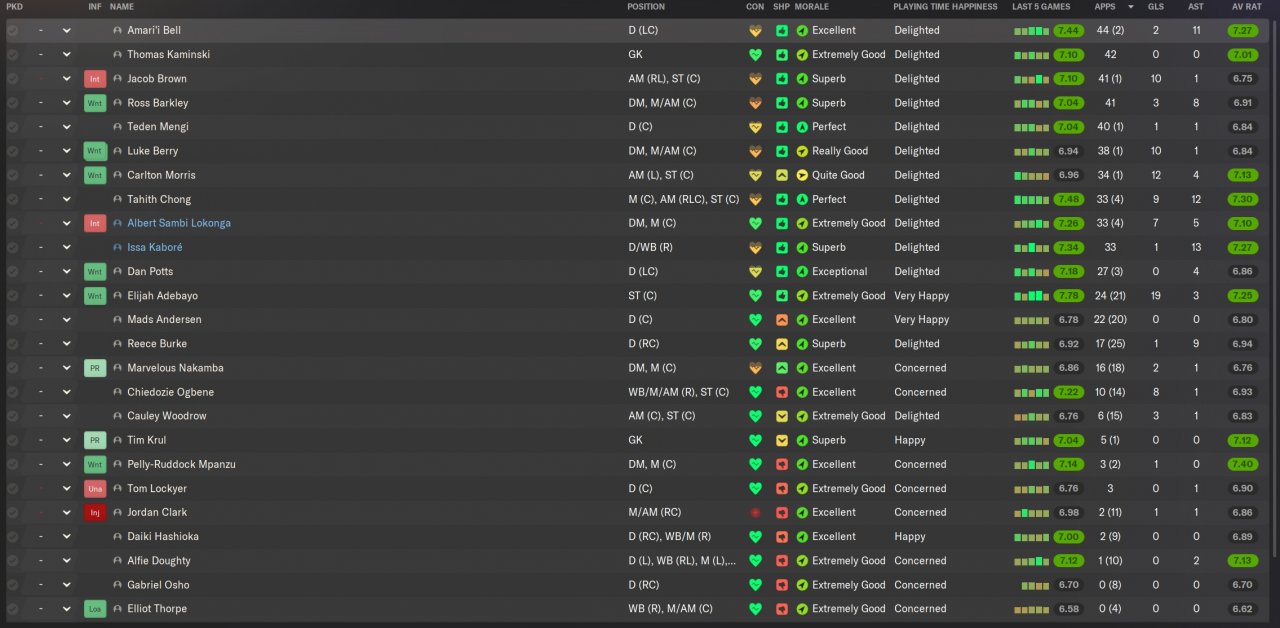
Task: Click Albert Sambi Lokonga's Int badge
Action: pyautogui.click(x=95, y=223)
